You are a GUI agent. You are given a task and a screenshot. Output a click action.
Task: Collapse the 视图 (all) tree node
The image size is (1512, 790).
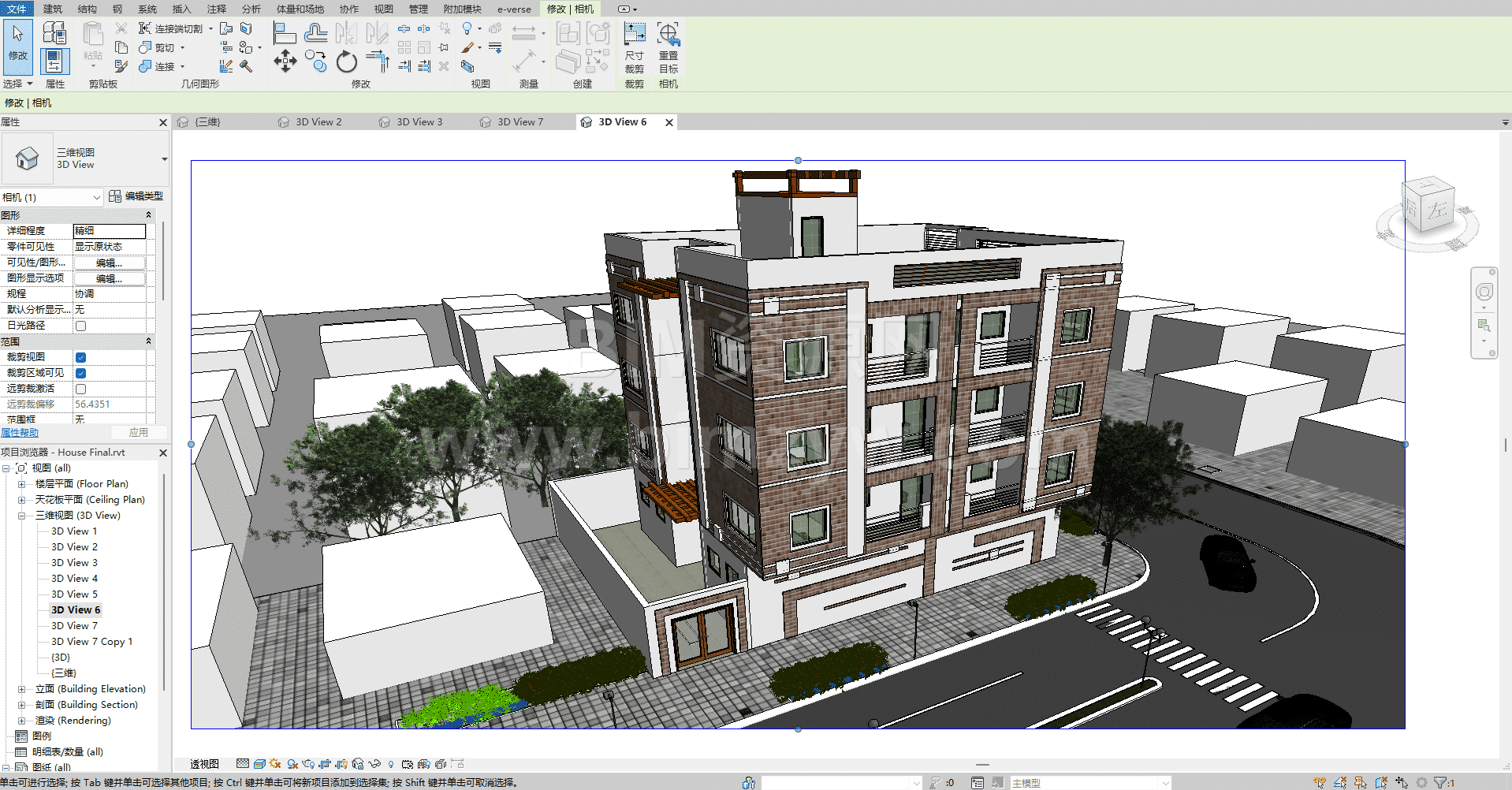(x=6, y=468)
